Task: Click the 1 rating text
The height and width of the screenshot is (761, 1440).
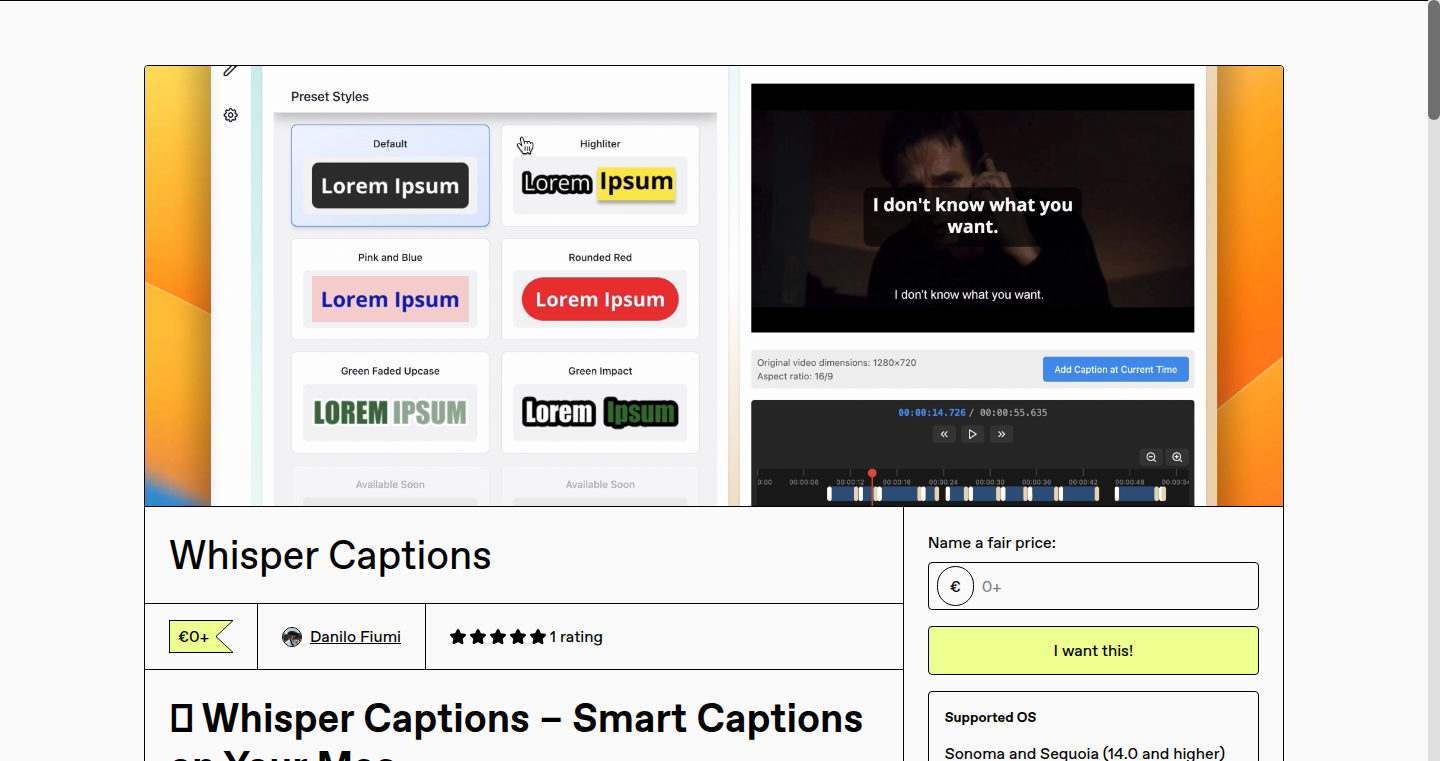Action: coord(576,637)
